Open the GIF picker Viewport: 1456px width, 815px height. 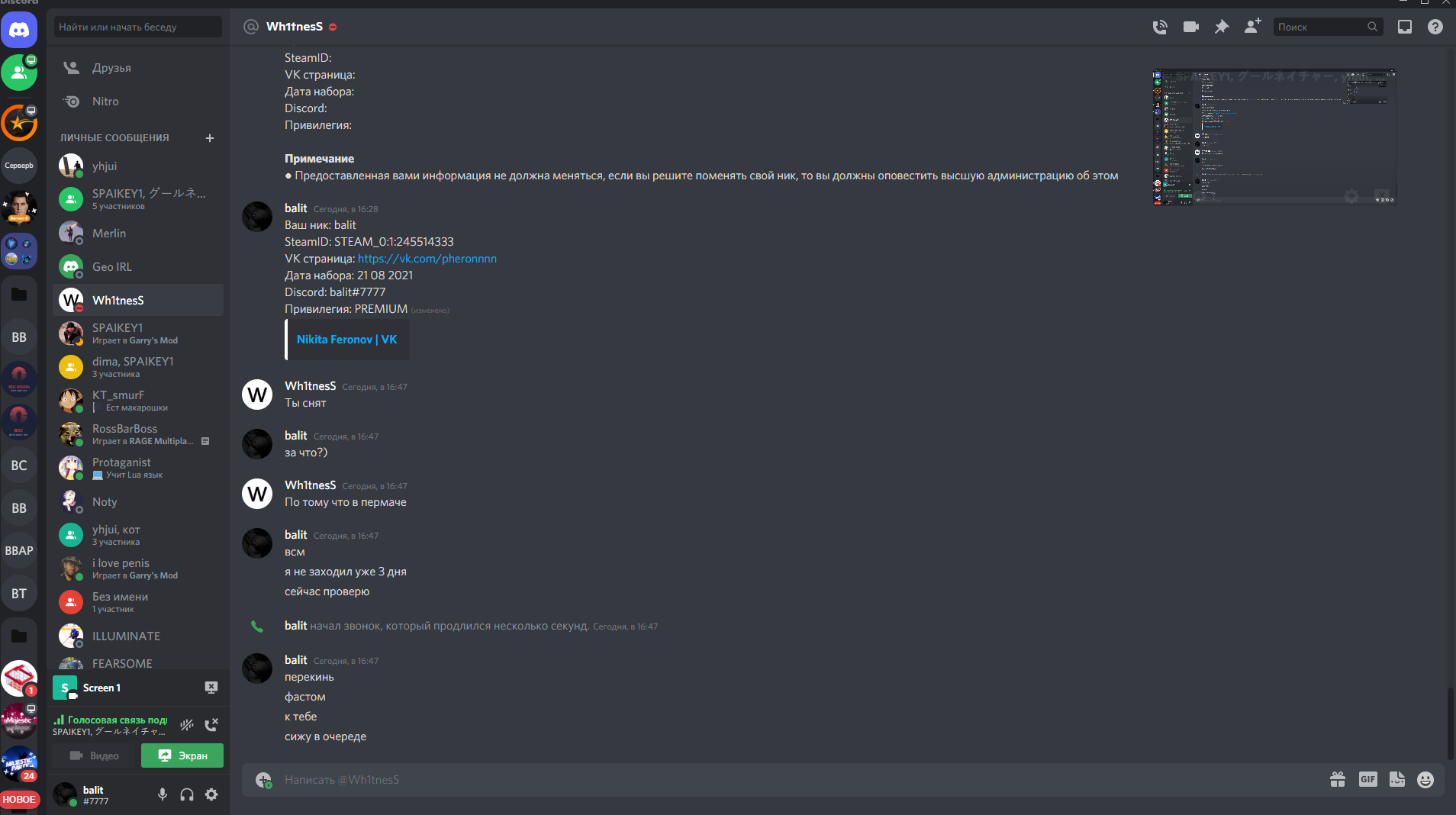1367,779
